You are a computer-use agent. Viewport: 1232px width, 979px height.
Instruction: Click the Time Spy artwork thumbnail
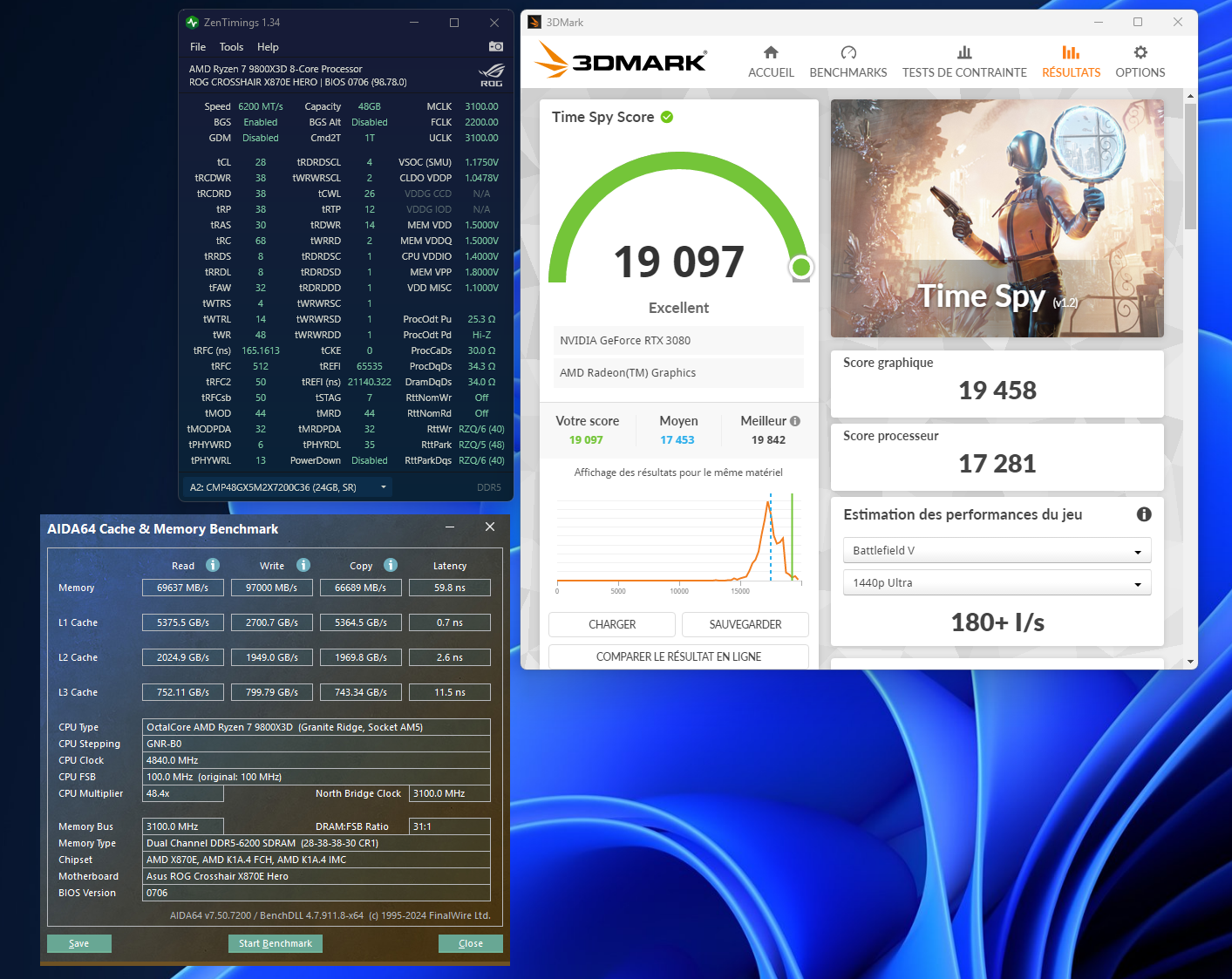point(997,218)
